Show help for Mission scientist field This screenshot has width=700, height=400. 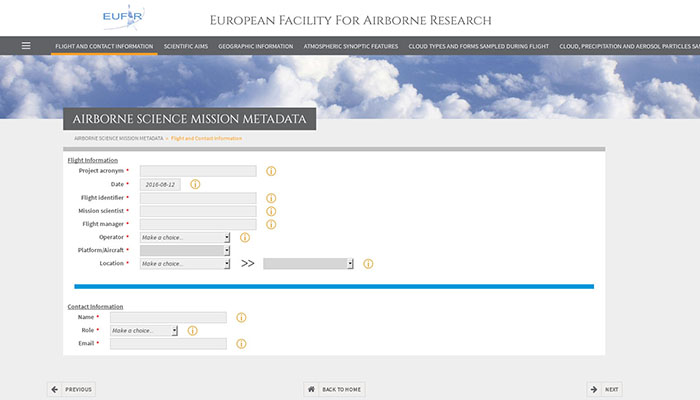coord(271,211)
